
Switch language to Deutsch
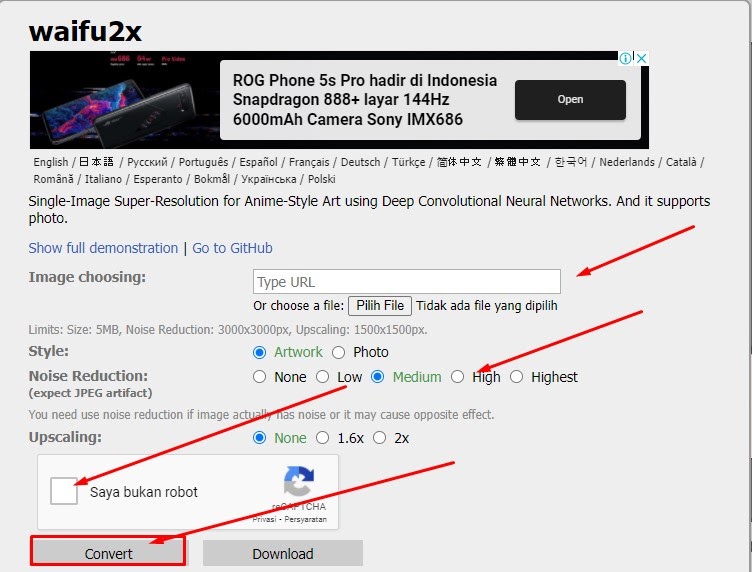click(361, 162)
